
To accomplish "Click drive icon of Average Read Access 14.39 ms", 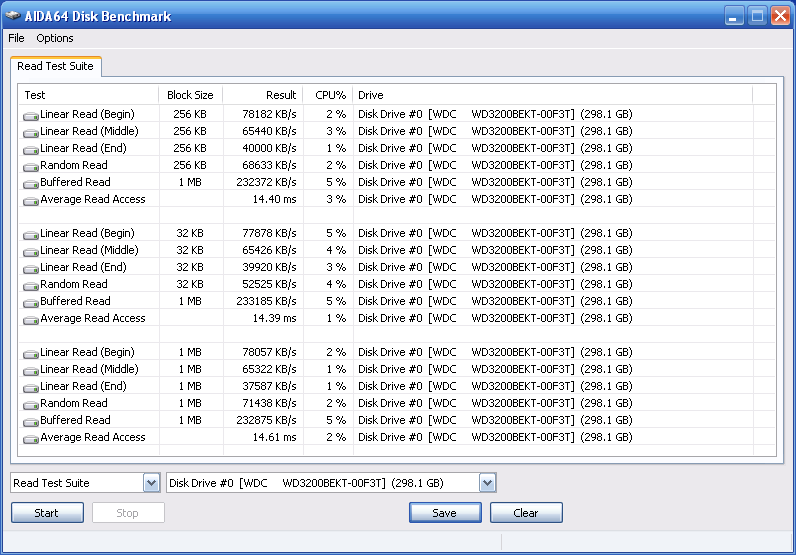I will pos(31,320).
